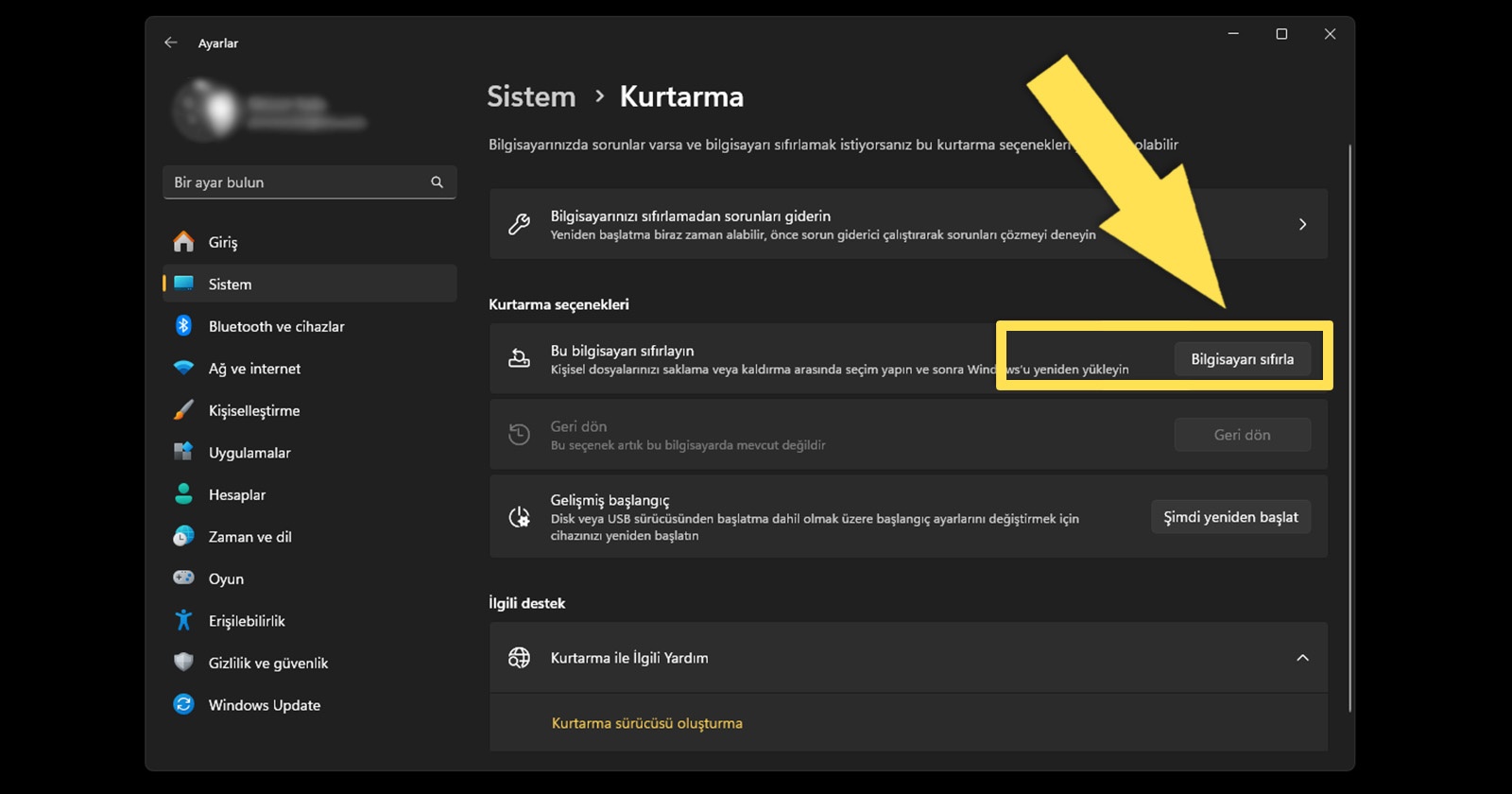Open Erişilebilirlik settings

pyautogui.click(x=310, y=620)
